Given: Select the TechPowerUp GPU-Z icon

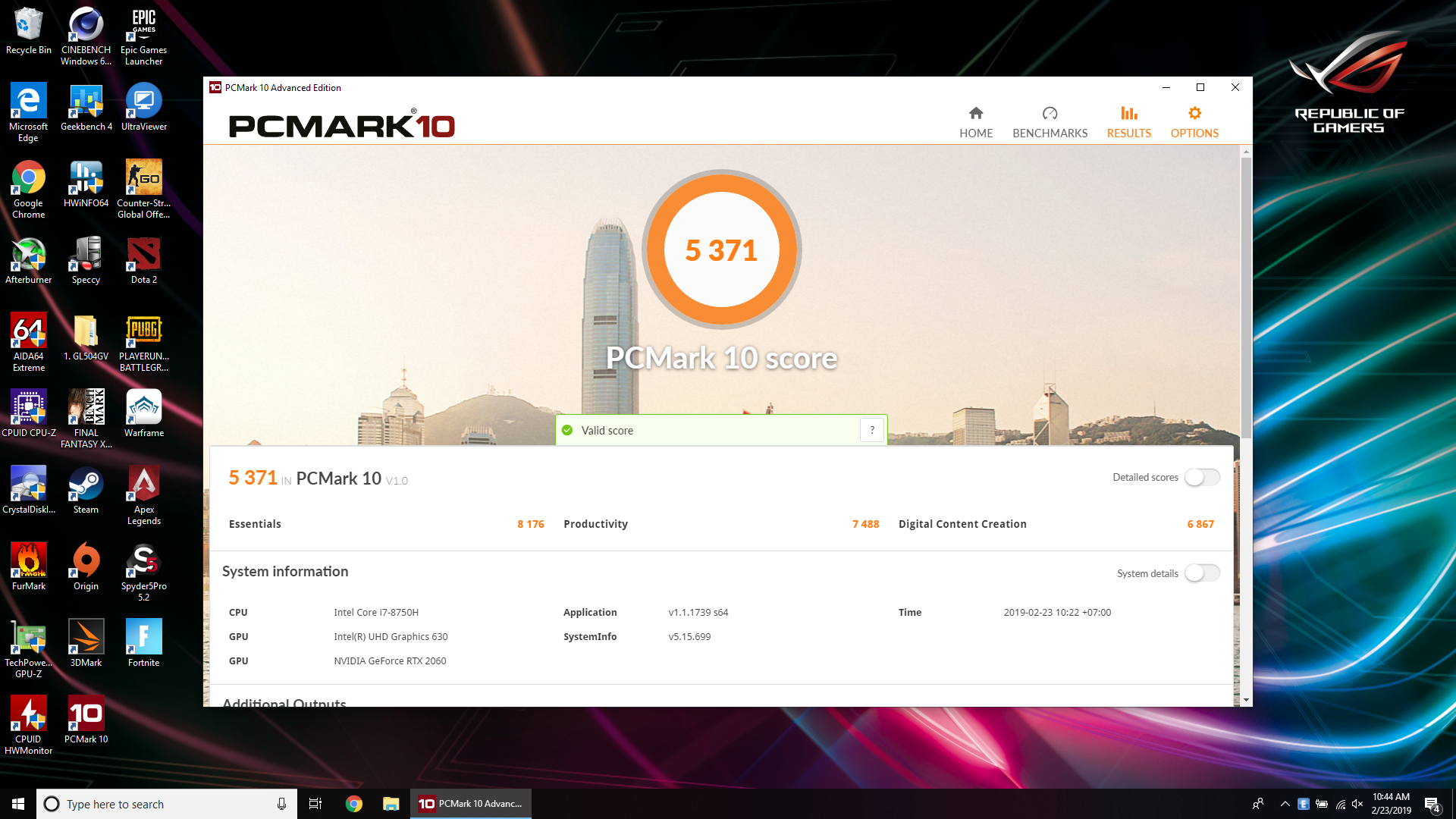Looking at the screenshot, I should click(x=29, y=648).
